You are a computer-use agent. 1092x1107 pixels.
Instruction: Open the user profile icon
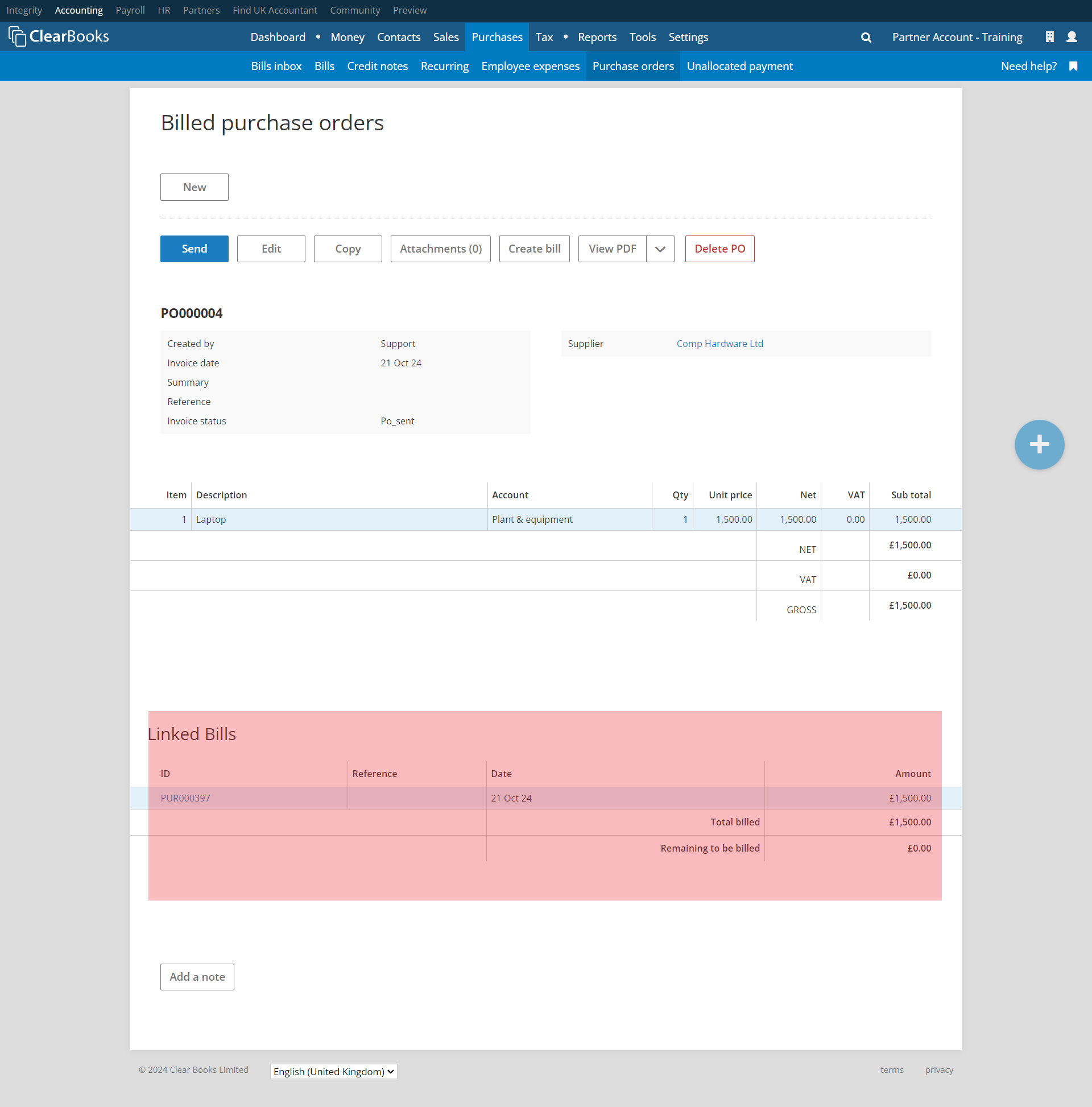(1072, 36)
